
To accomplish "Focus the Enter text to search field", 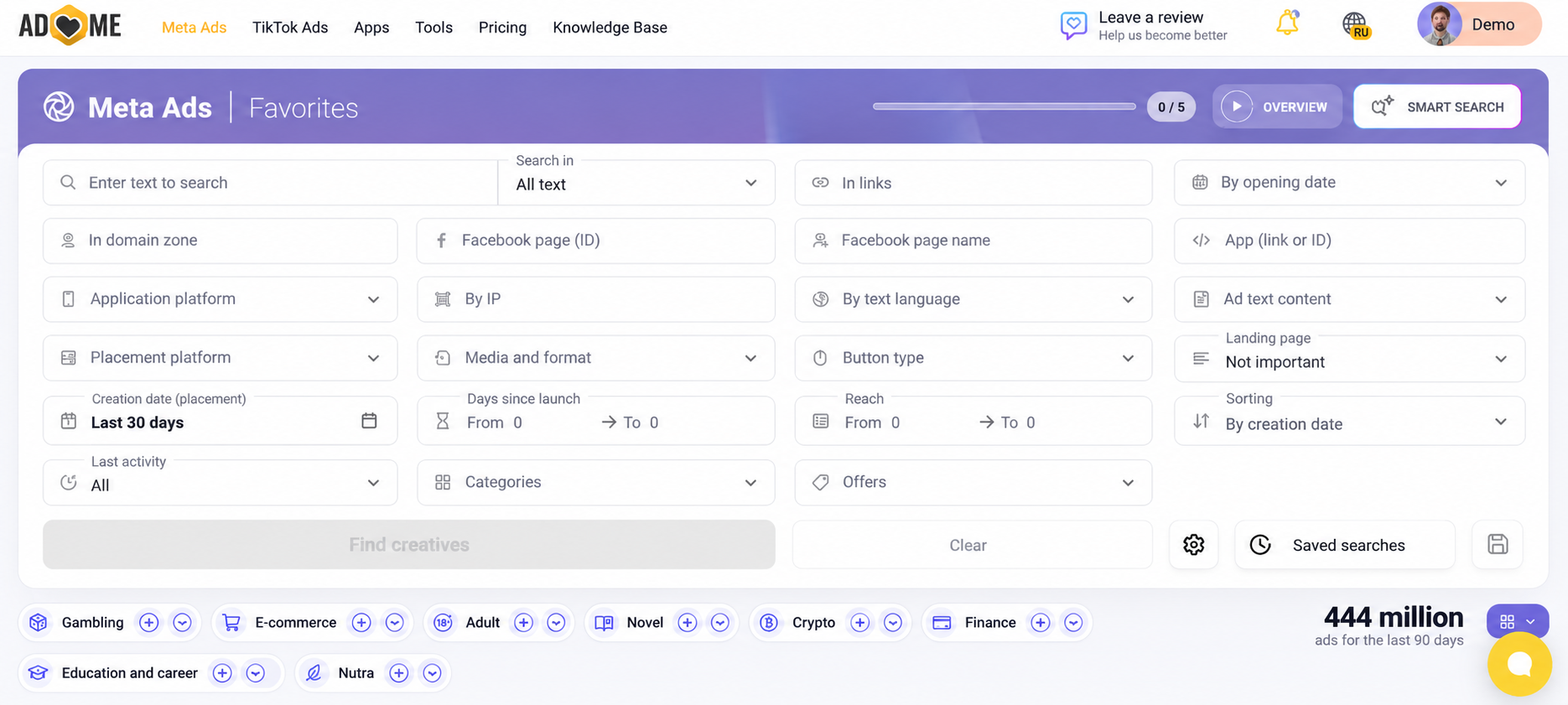I will tap(270, 183).
